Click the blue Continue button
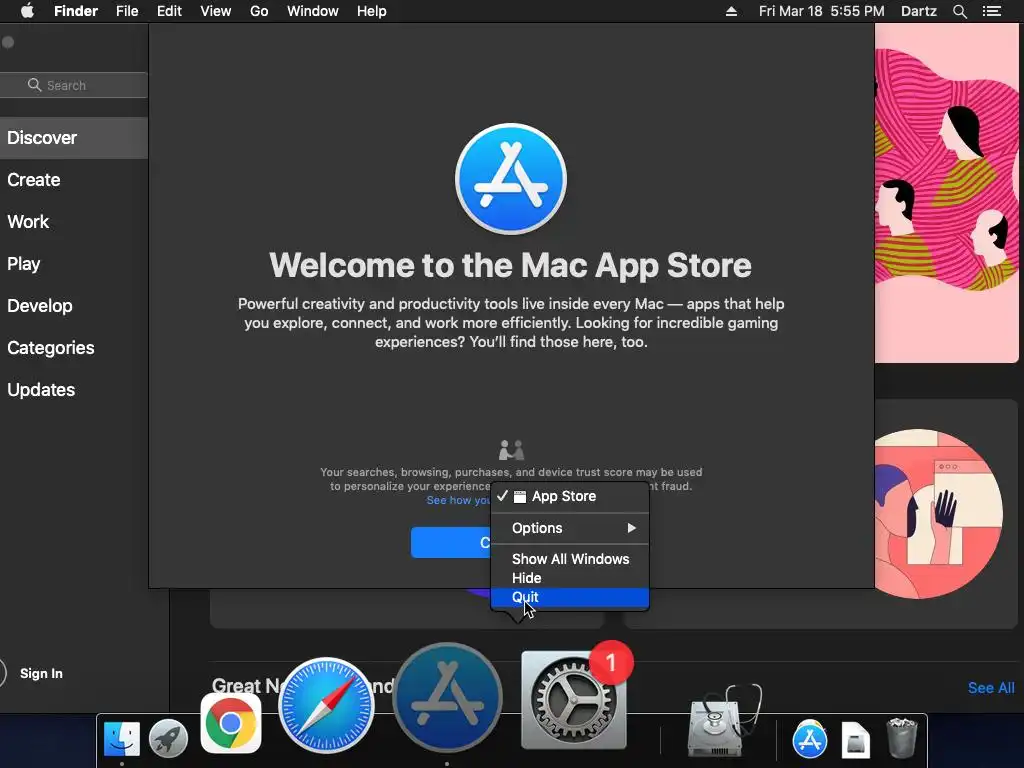Viewport: 1024px width, 768px height. (x=451, y=542)
